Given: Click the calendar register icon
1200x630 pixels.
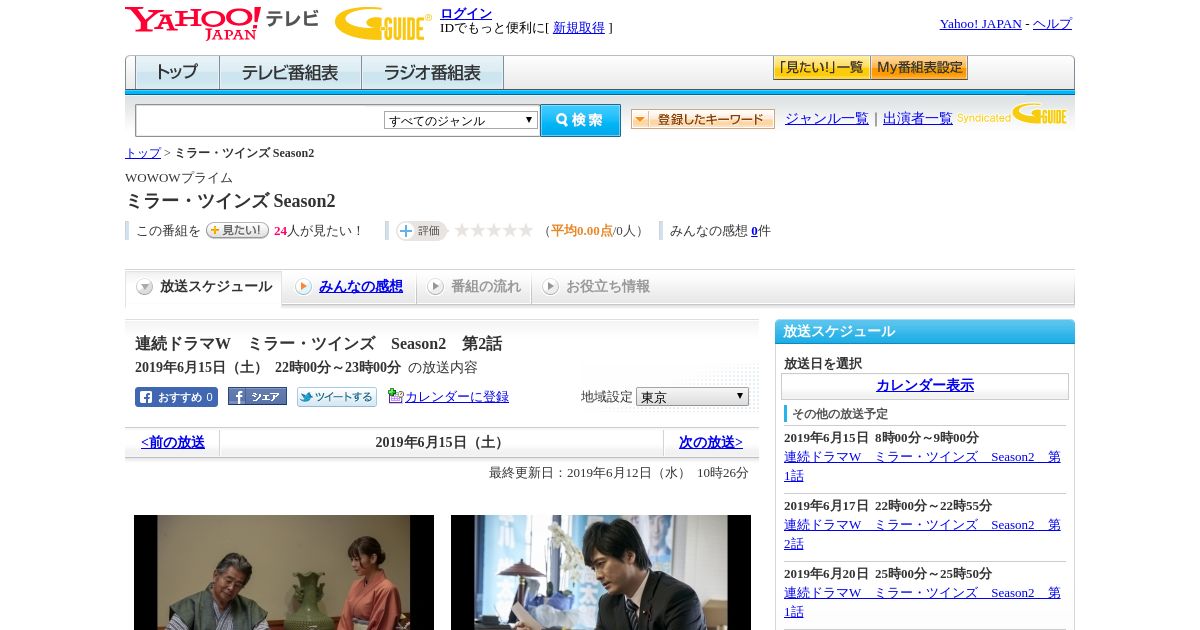Looking at the screenshot, I should [395, 396].
